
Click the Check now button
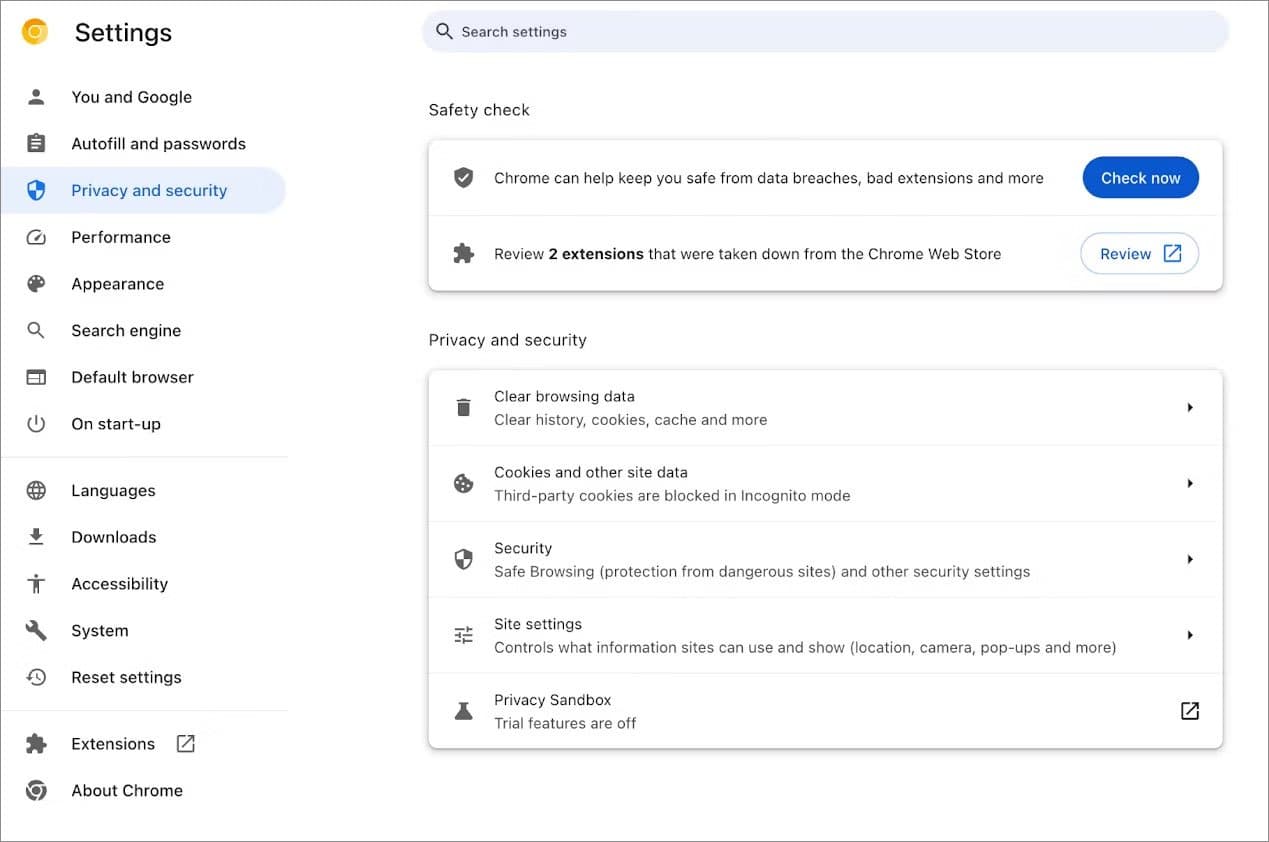1140,177
